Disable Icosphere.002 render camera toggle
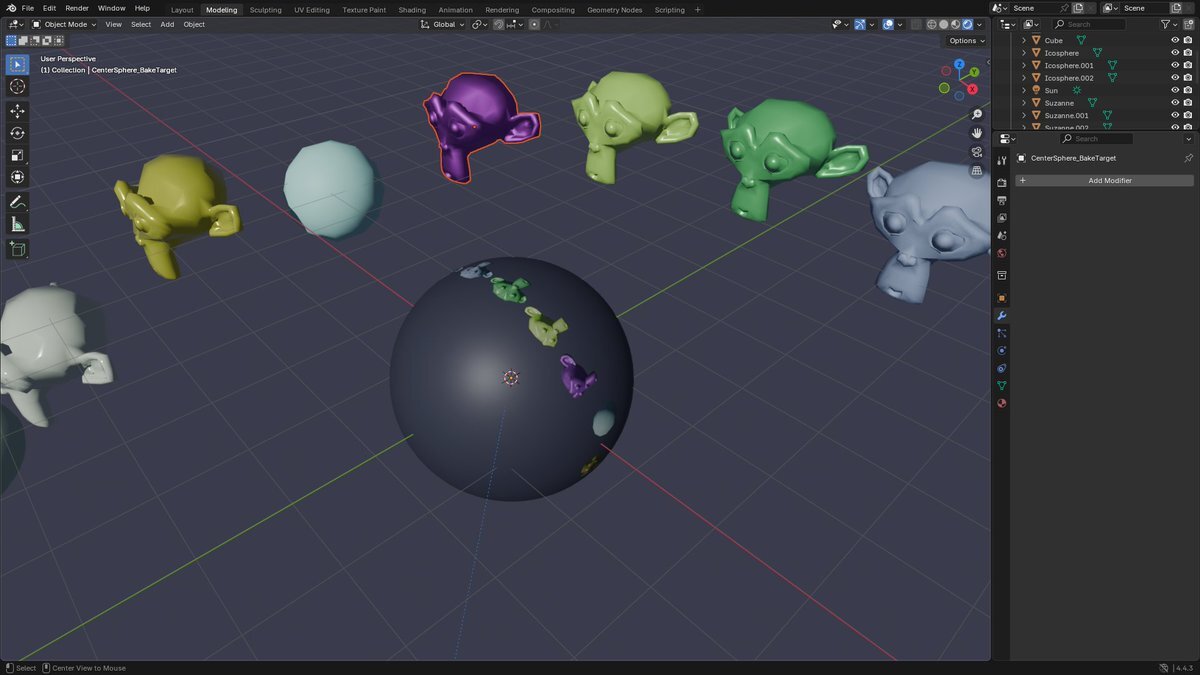This screenshot has width=1200, height=675. click(x=1187, y=78)
